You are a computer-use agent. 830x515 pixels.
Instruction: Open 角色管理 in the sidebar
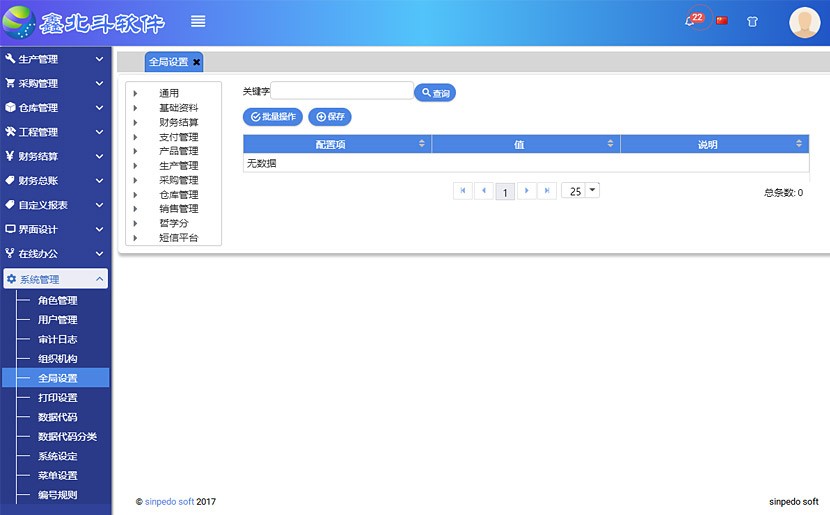(57, 300)
